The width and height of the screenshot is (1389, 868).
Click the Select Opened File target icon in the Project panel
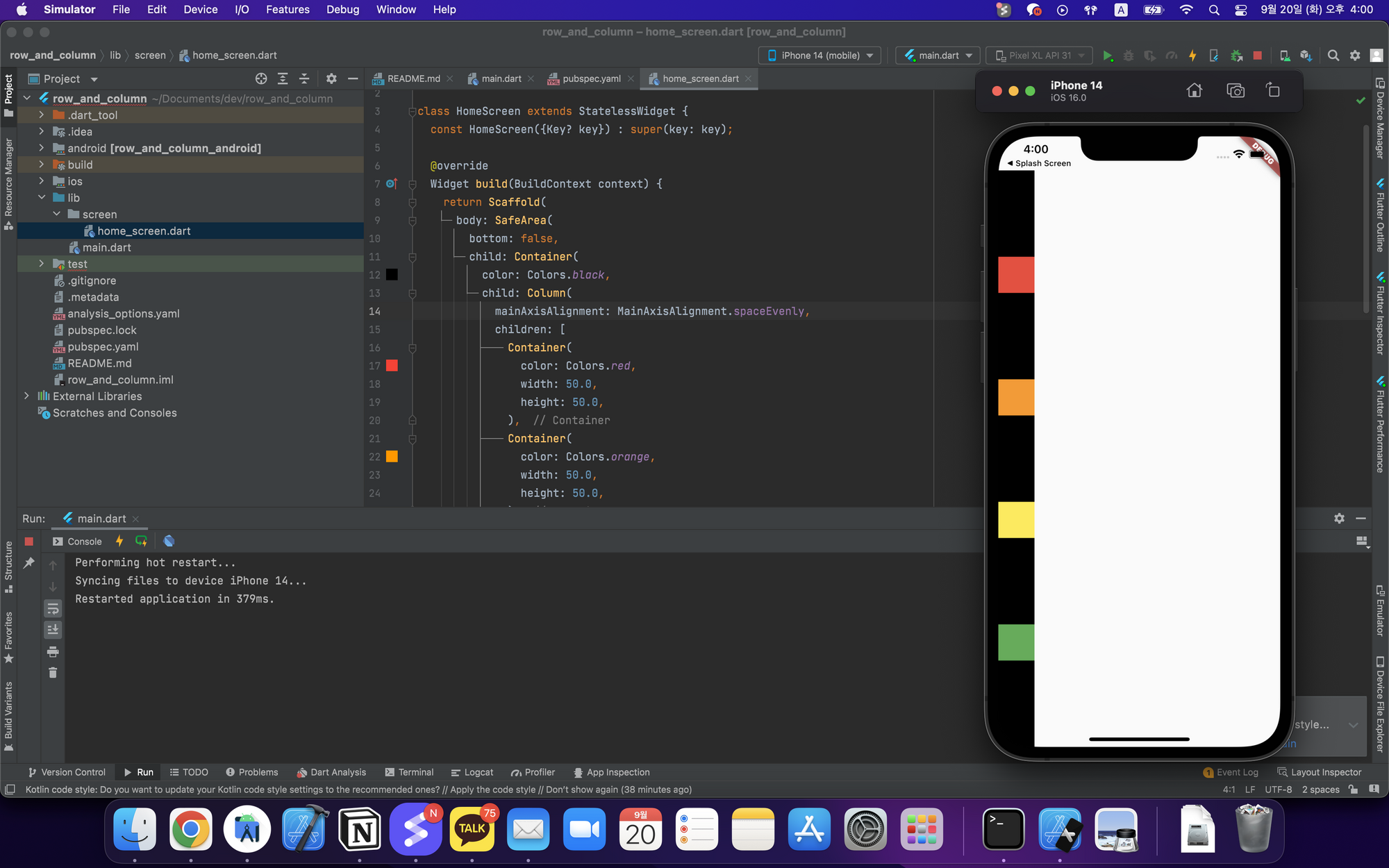pos(261,78)
